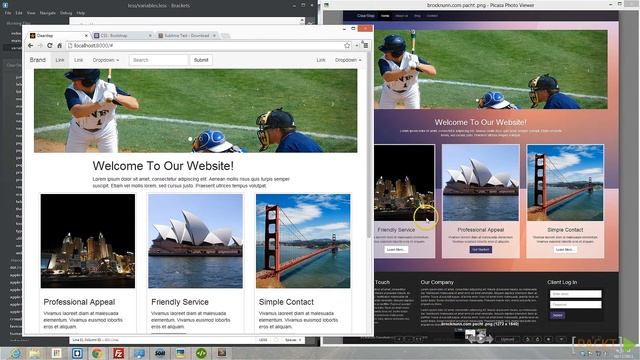
Task: Click the carousel indicator dot on baseball image
Action: [x=190, y=139]
